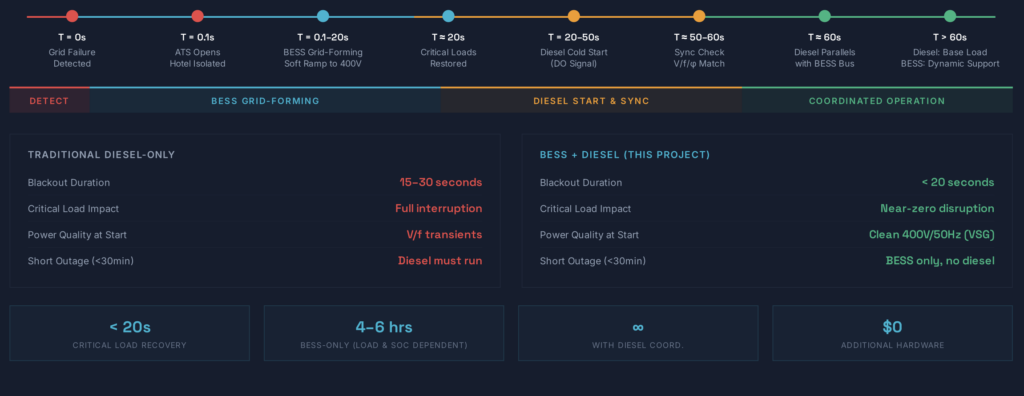Click the BESS + DIESEL (THIS PROJECT) heading

click(x=624, y=155)
